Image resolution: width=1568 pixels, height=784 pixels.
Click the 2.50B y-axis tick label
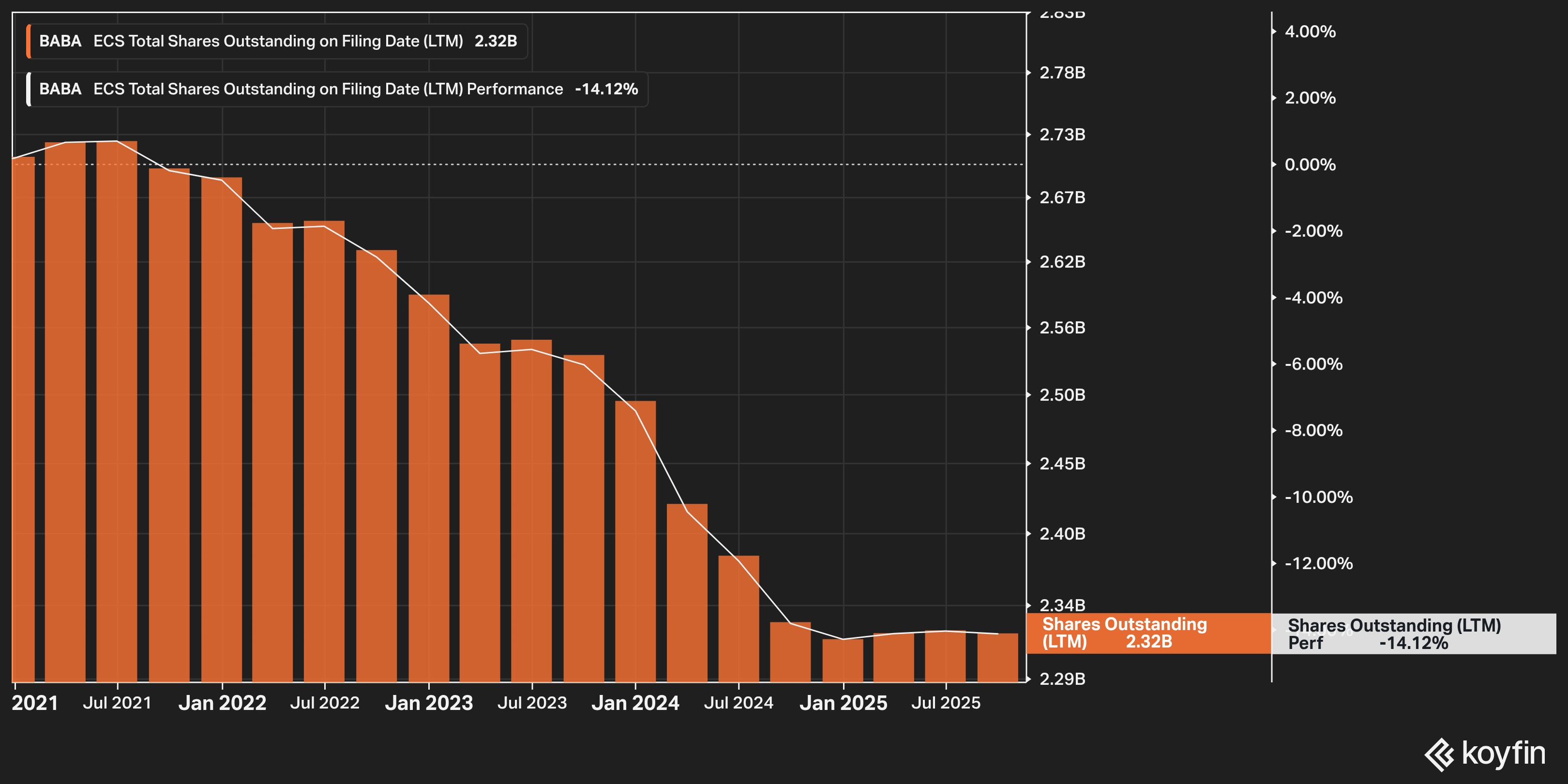pos(1062,395)
